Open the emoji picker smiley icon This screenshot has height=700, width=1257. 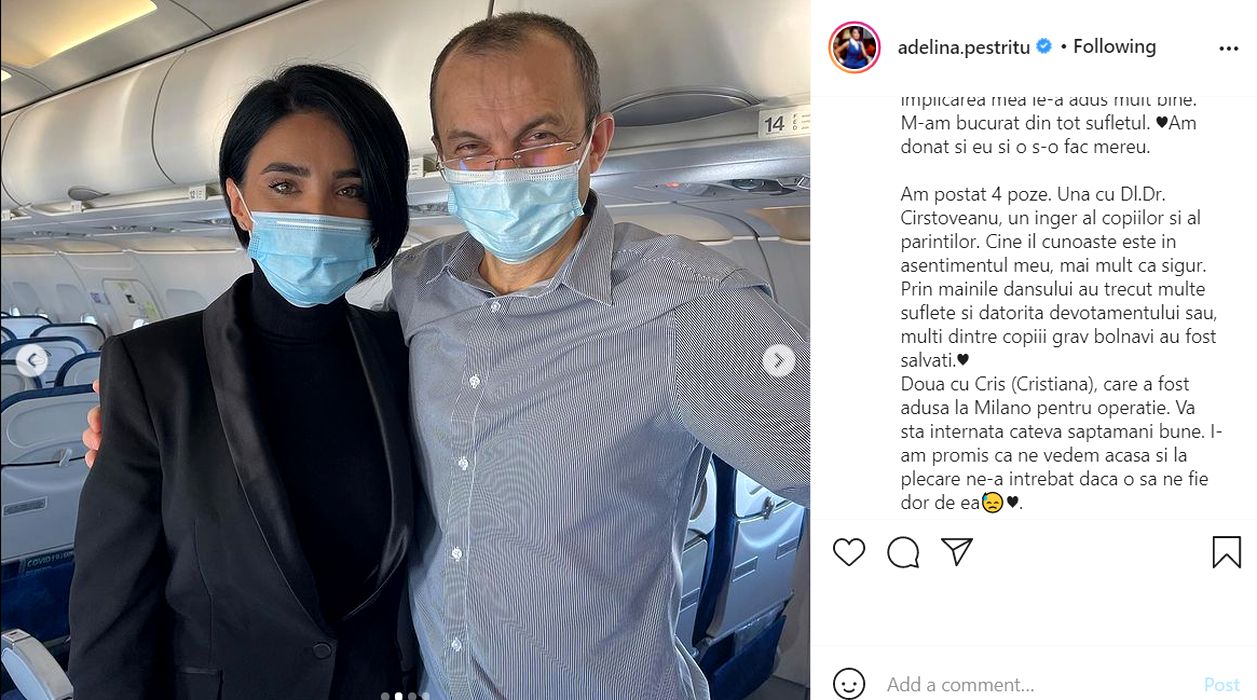click(x=849, y=684)
